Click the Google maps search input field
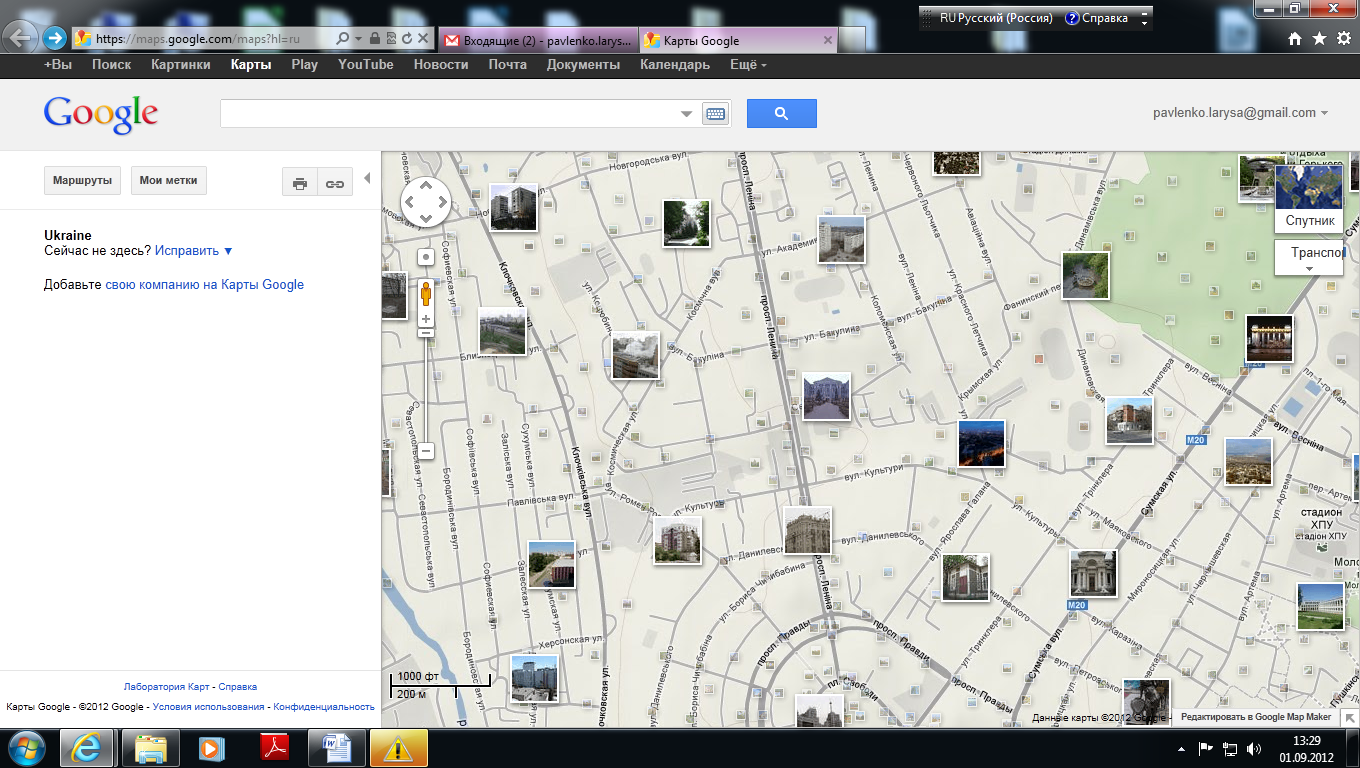 coord(448,113)
